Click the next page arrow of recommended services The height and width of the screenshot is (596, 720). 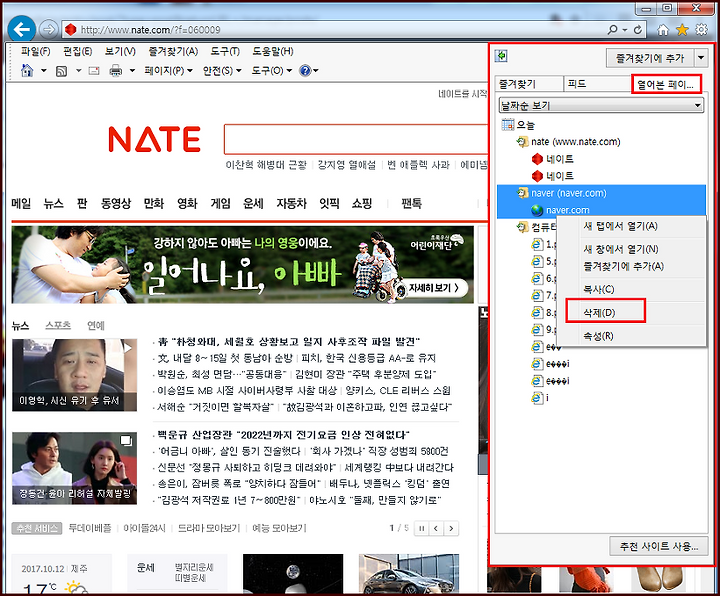click(x=451, y=529)
